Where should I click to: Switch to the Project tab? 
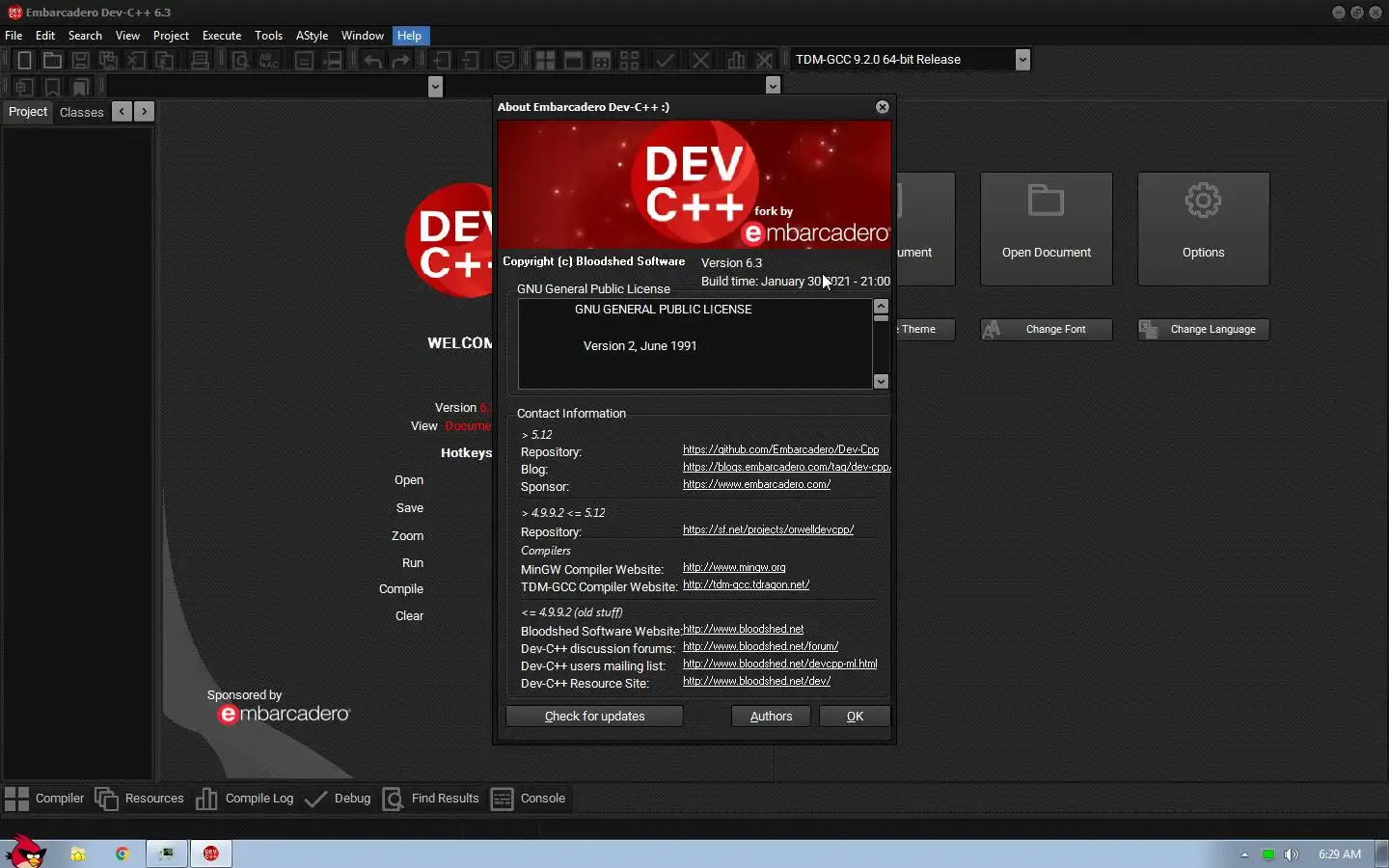(28, 112)
